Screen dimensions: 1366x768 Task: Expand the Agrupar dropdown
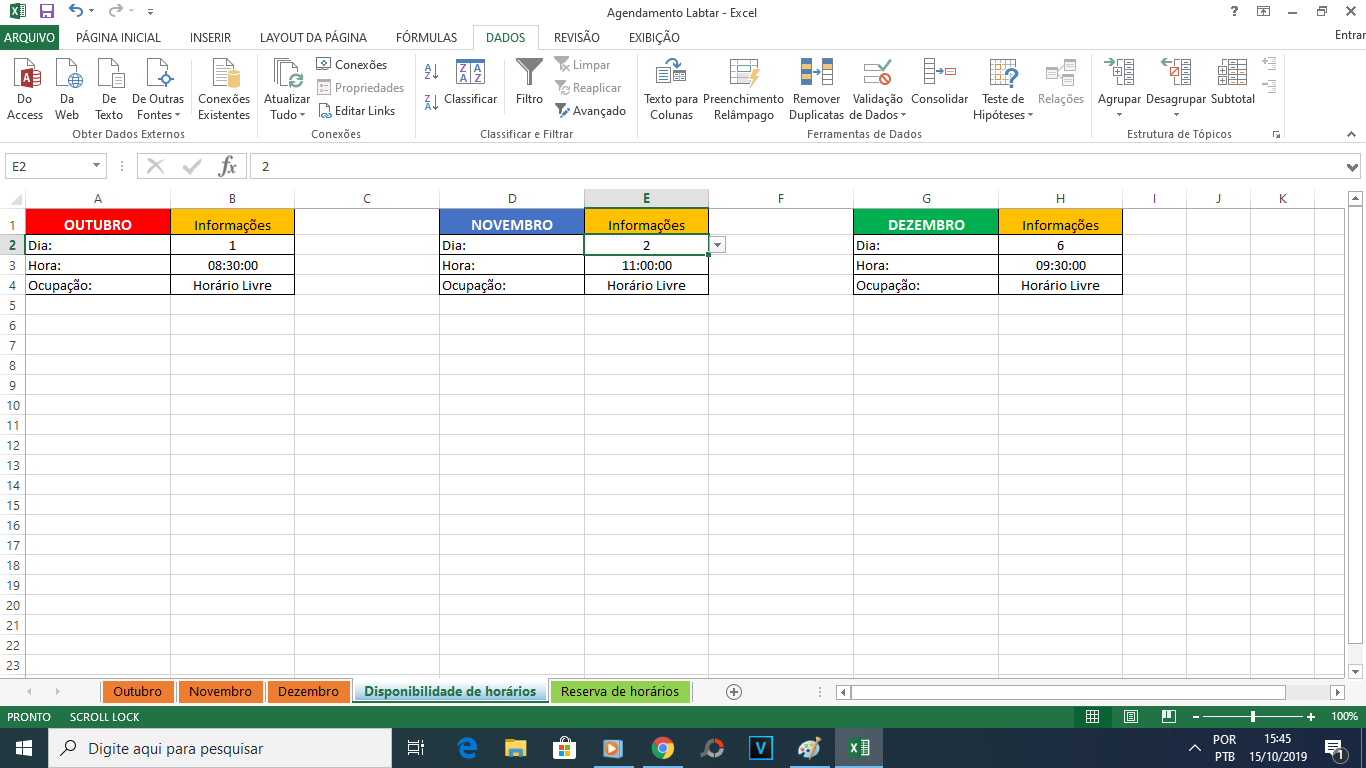1119,115
